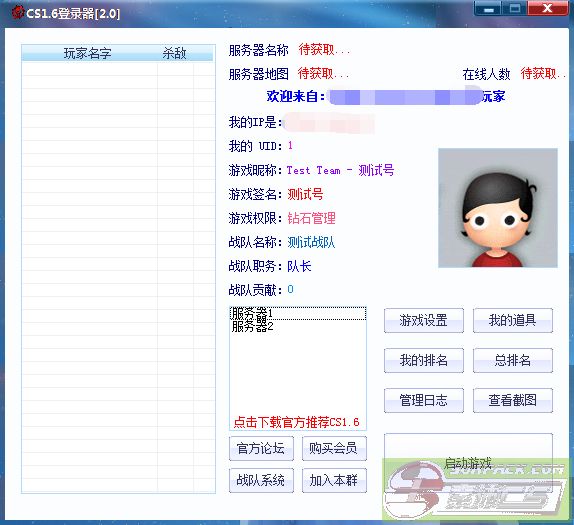
Task: Click the CS1.6 launcher title bar icon
Action: coord(17,12)
